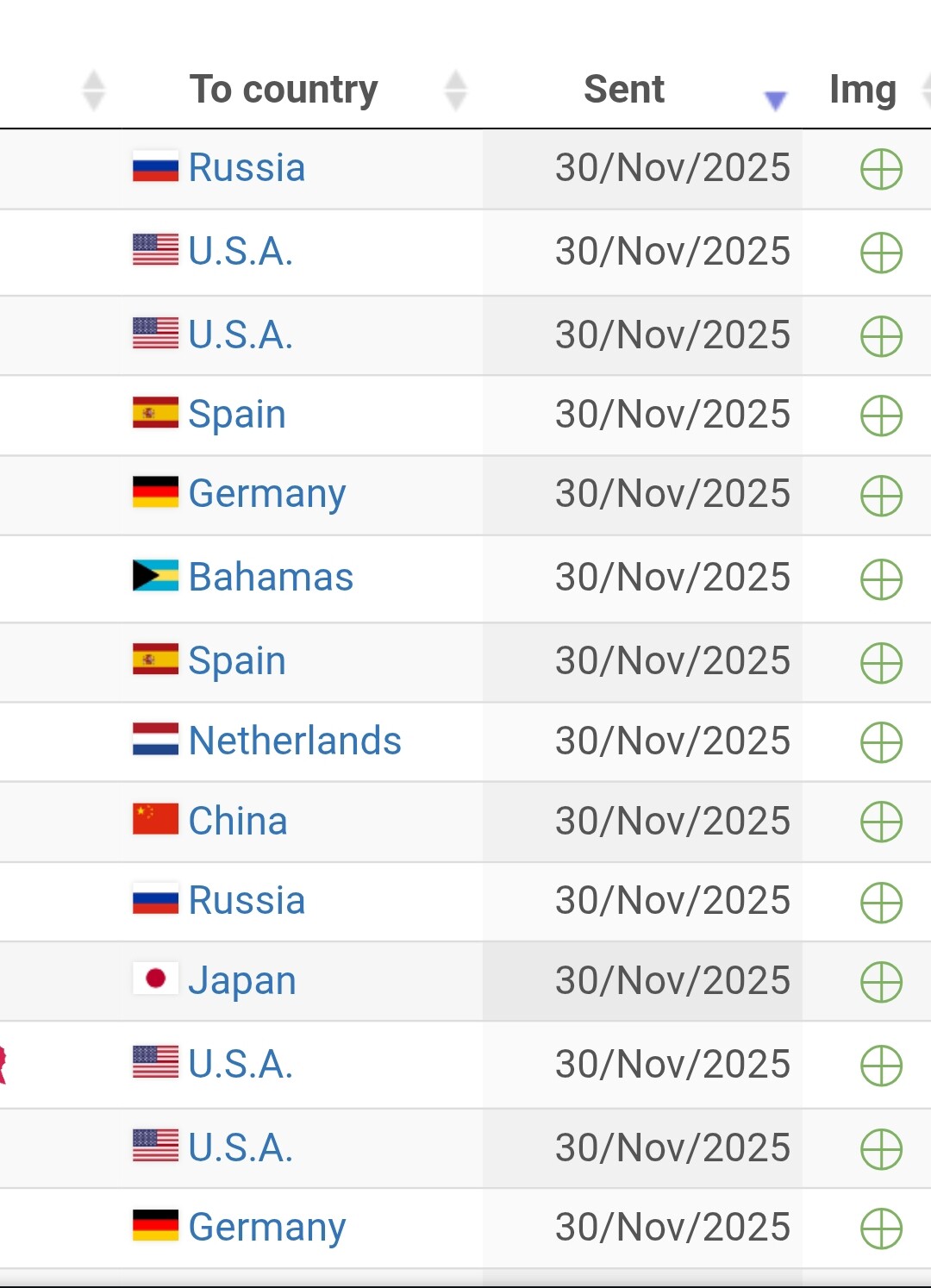Click the China flag icon
The width and height of the screenshot is (931, 1288).
click(x=155, y=819)
